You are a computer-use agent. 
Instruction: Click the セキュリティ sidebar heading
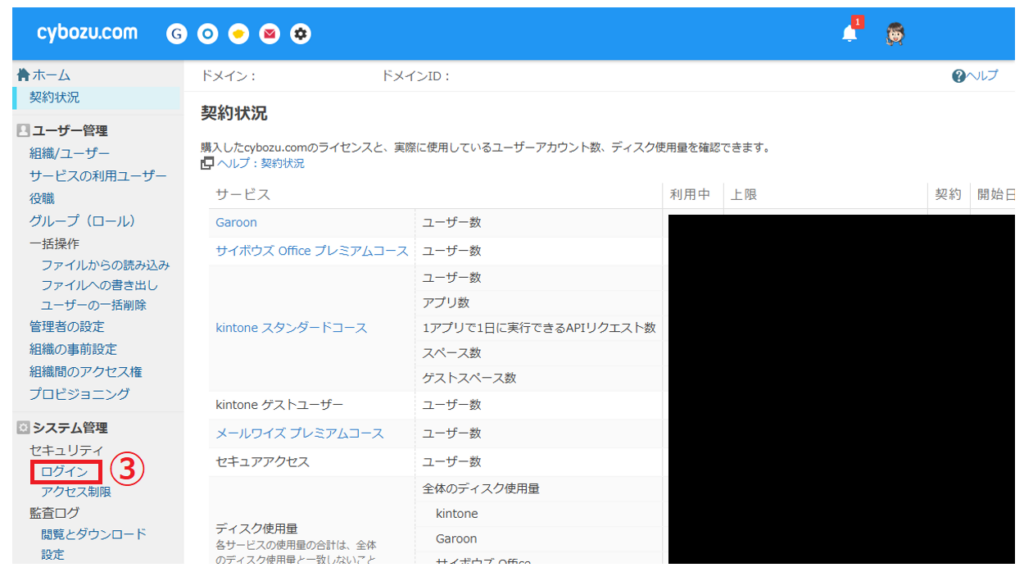(x=66, y=450)
